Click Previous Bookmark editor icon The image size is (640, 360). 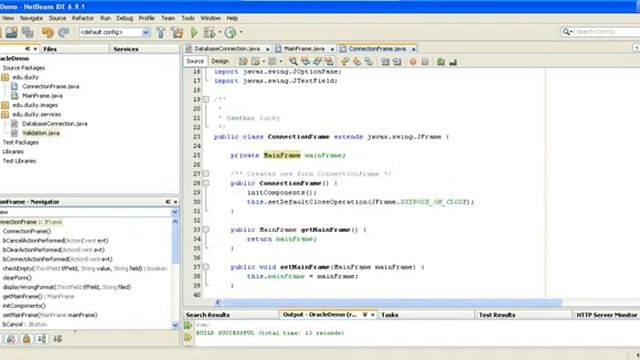click(x=345, y=62)
